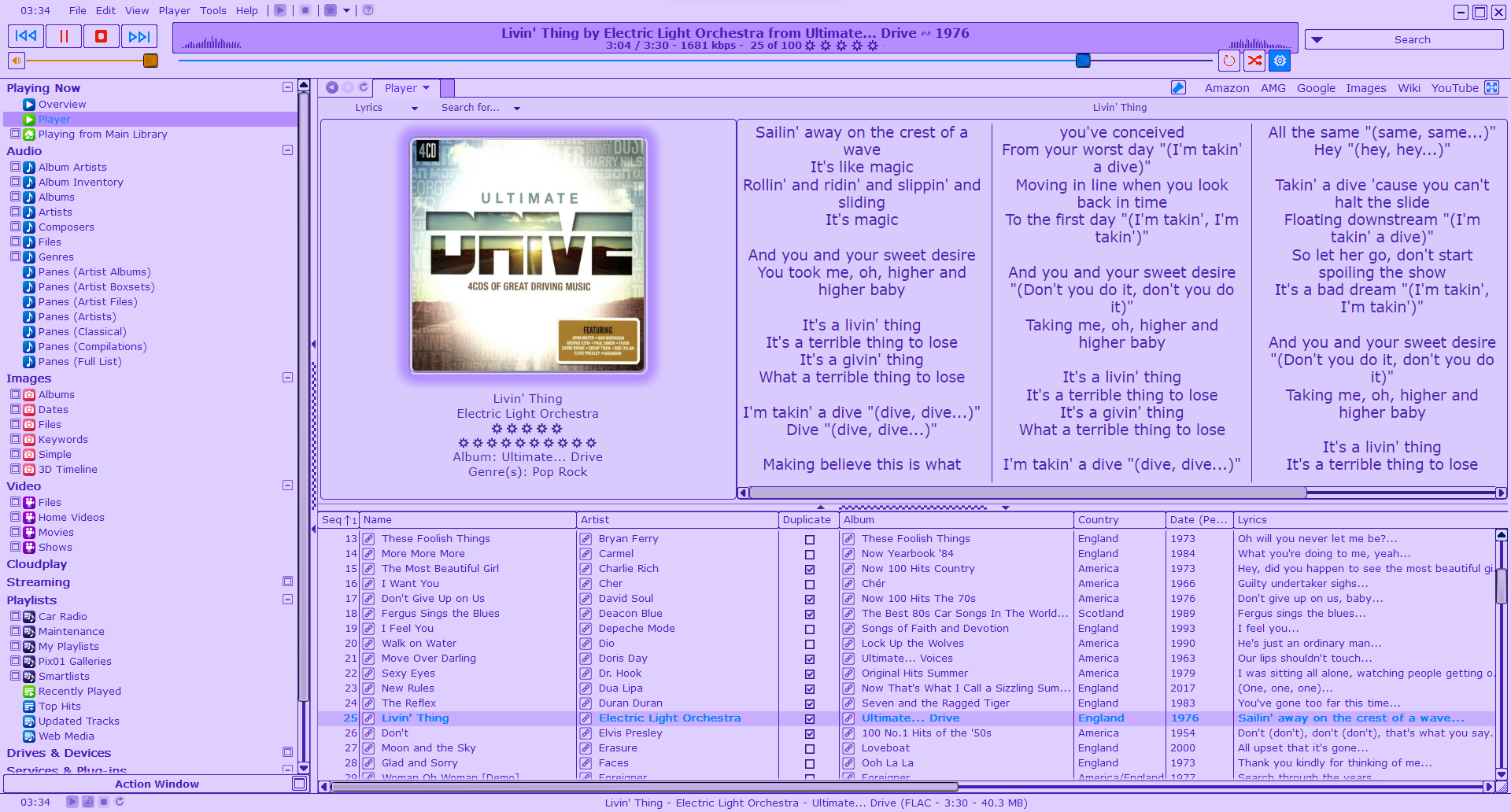
Task: Toggle Duplicate checkbox for These Foolish Things
Action: point(810,540)
